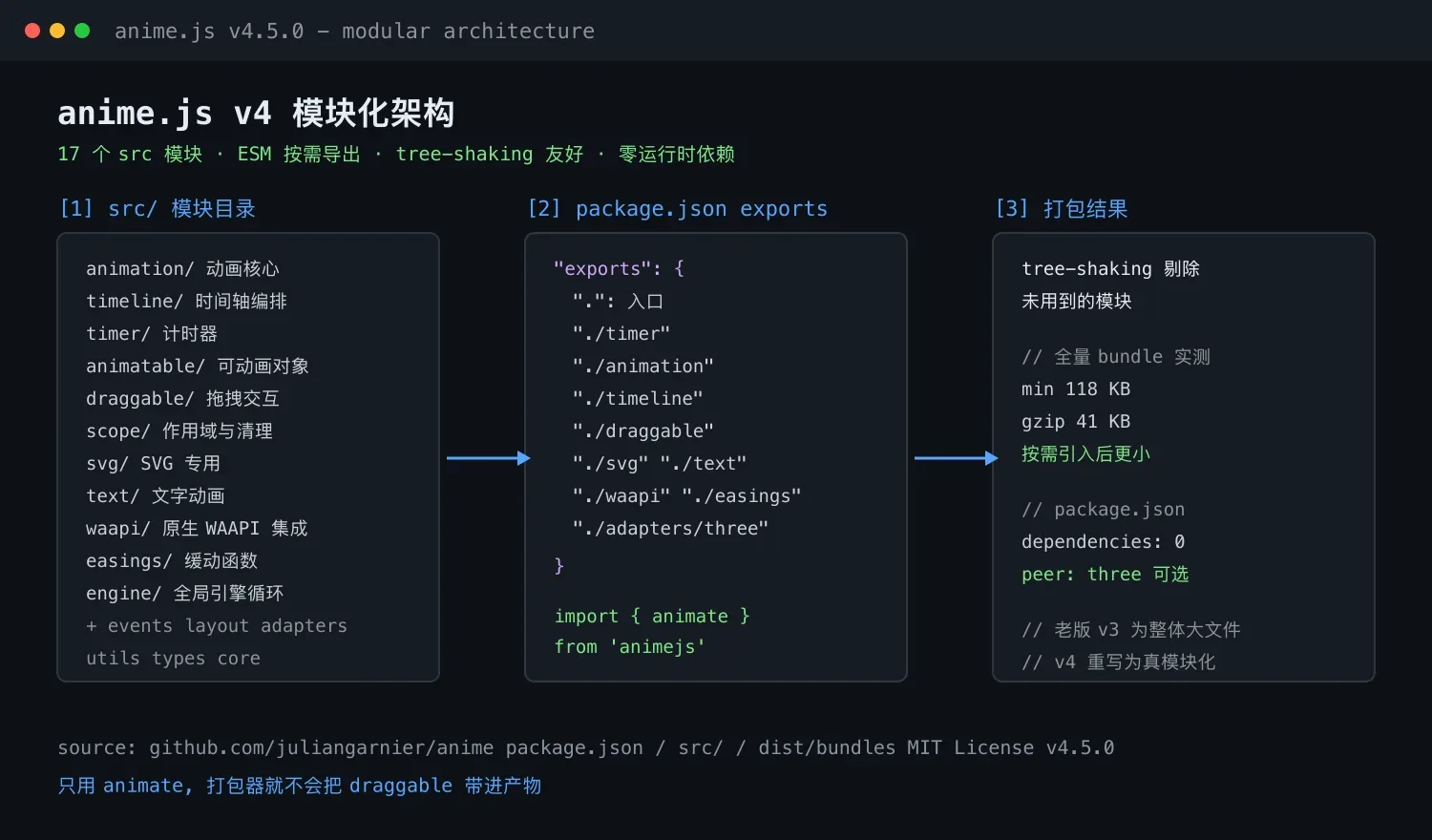Click the './animation' export entry
Screen dimensions: 1432x840
643,366
